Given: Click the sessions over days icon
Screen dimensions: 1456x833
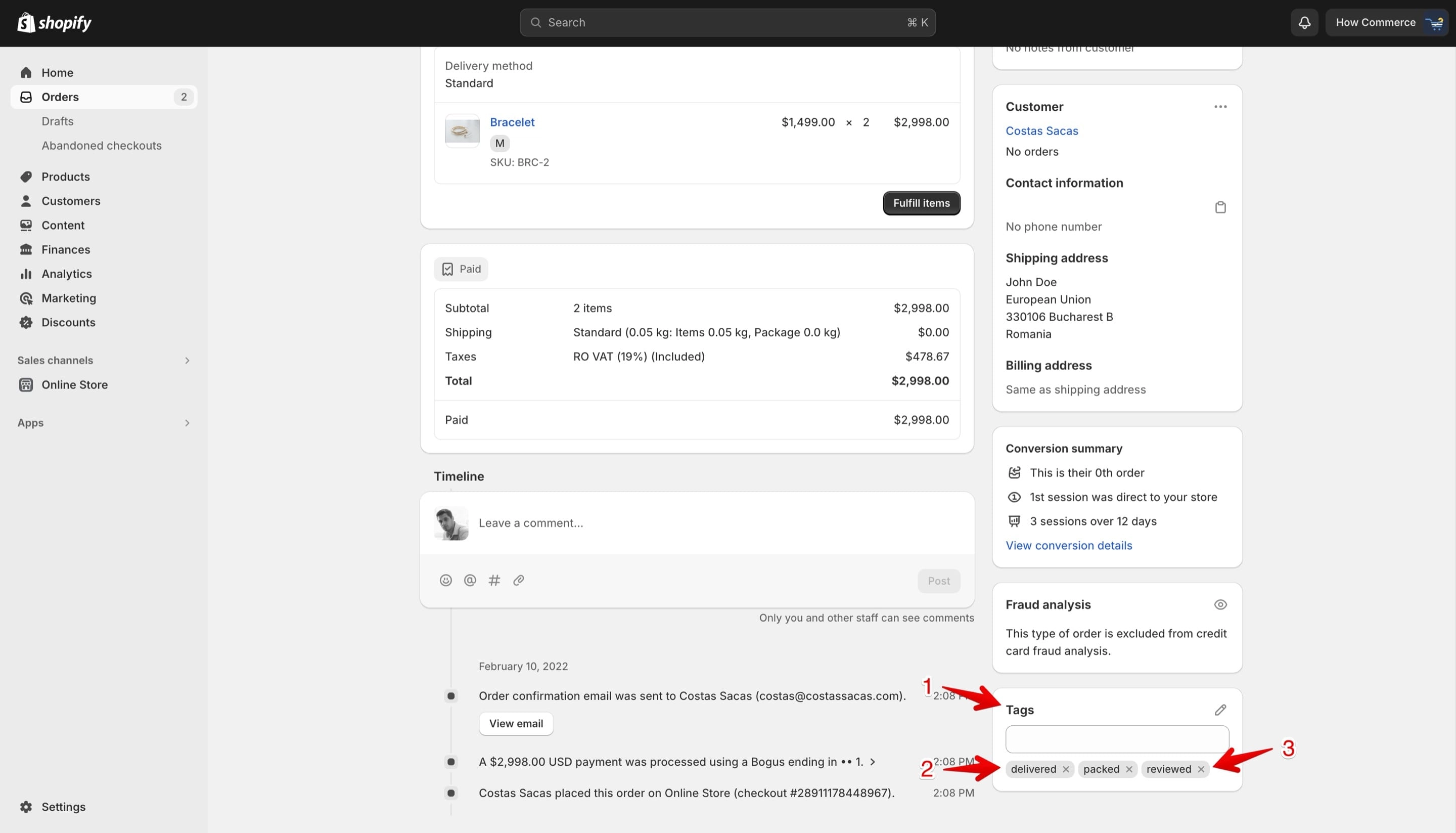Looking at the screenshot, I should click(1014, 521).
